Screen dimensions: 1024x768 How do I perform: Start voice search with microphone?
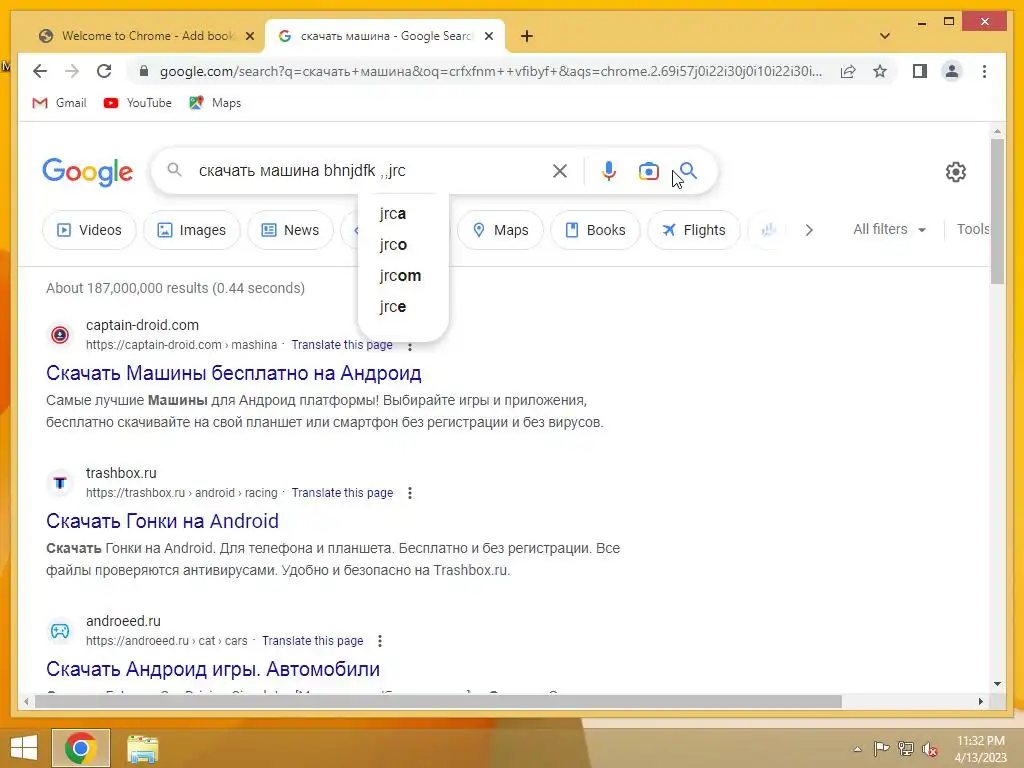click(609, 171)
